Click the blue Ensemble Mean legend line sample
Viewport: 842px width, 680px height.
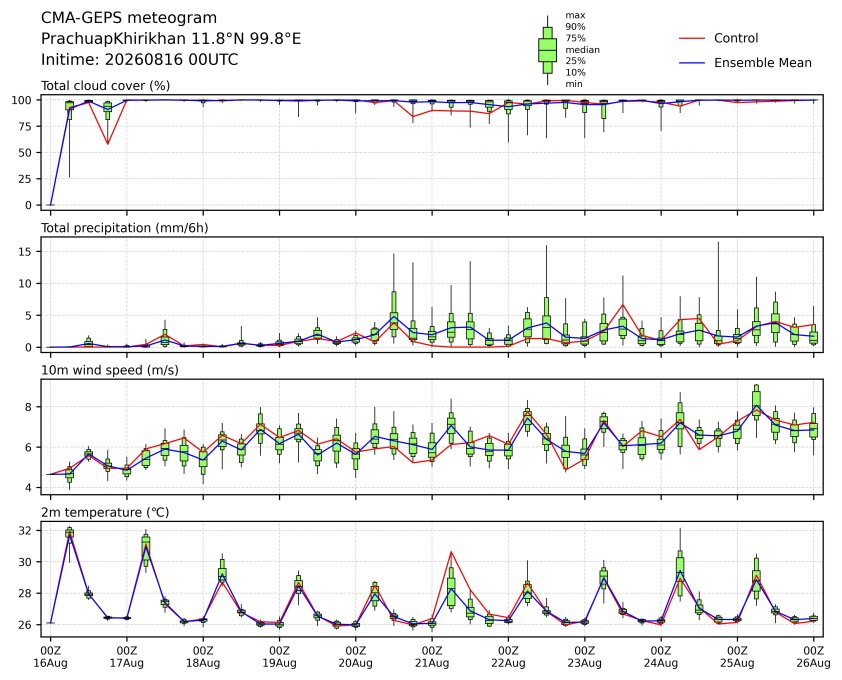pos(692,63)
